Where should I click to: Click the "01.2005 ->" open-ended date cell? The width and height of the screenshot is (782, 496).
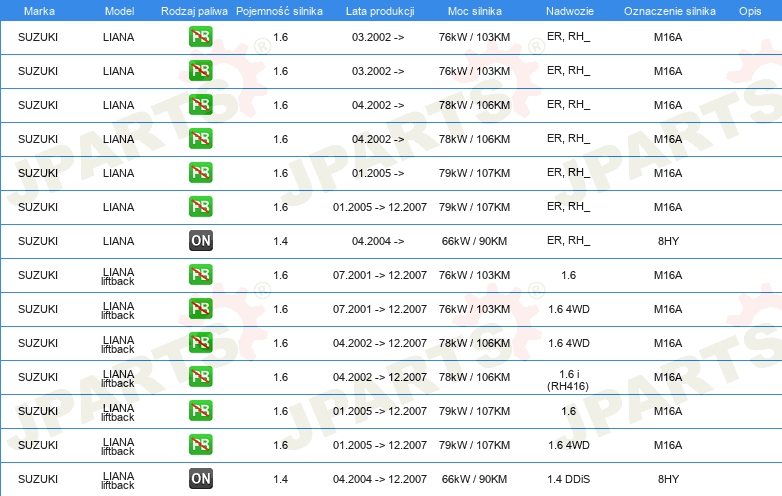(378, 173)
